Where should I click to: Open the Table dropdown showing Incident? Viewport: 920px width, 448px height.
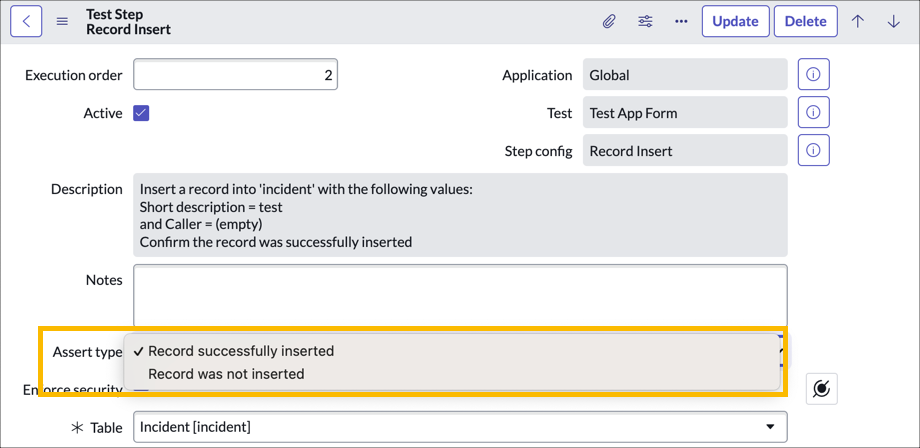pyautogui.click(x=460, y=427)
